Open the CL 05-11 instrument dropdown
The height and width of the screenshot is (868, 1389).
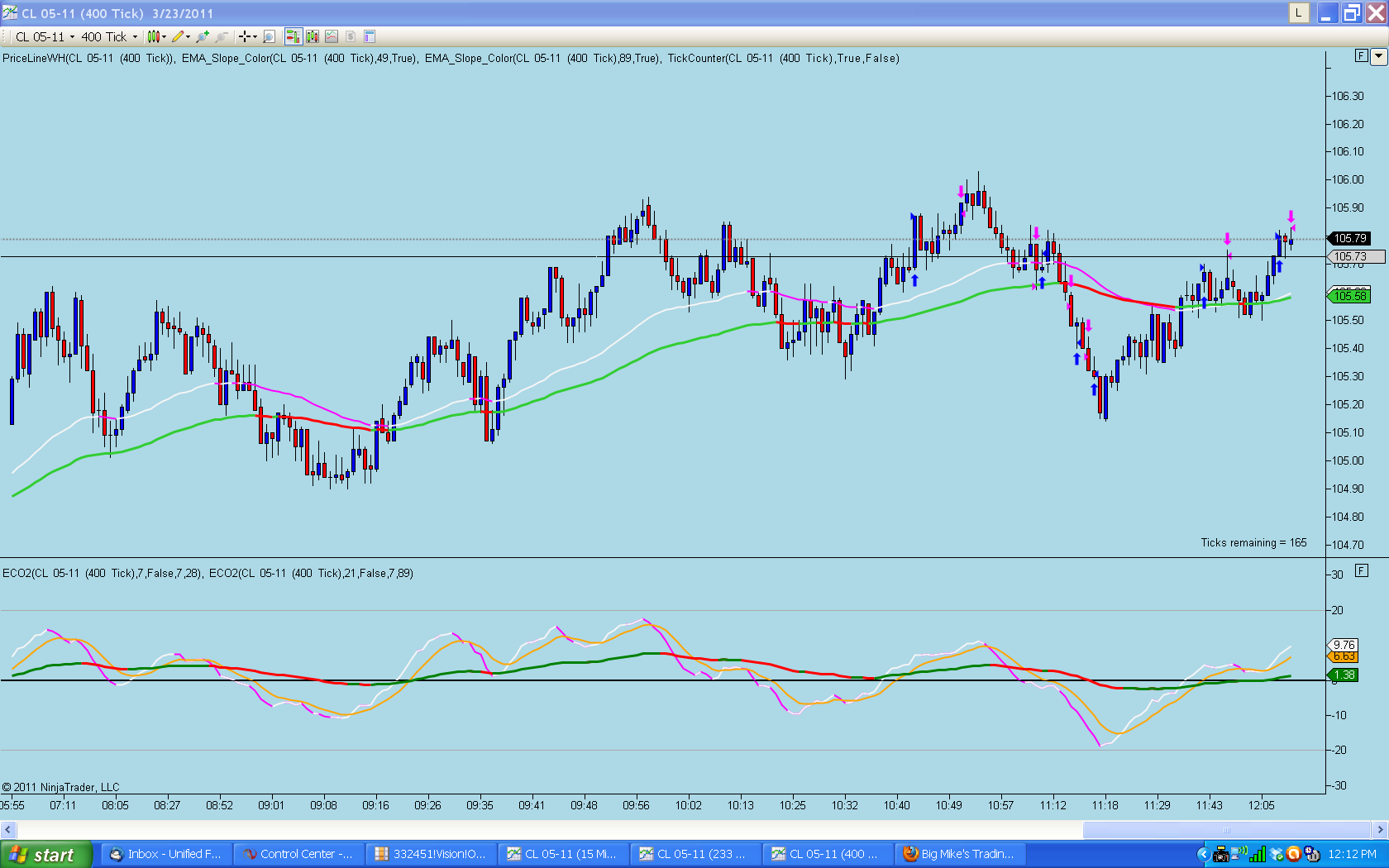click(45, 36)
